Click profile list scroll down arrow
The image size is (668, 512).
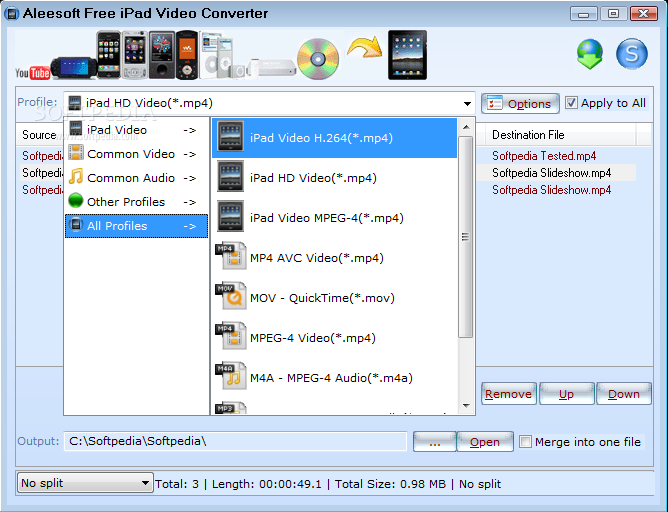point(466,406)
